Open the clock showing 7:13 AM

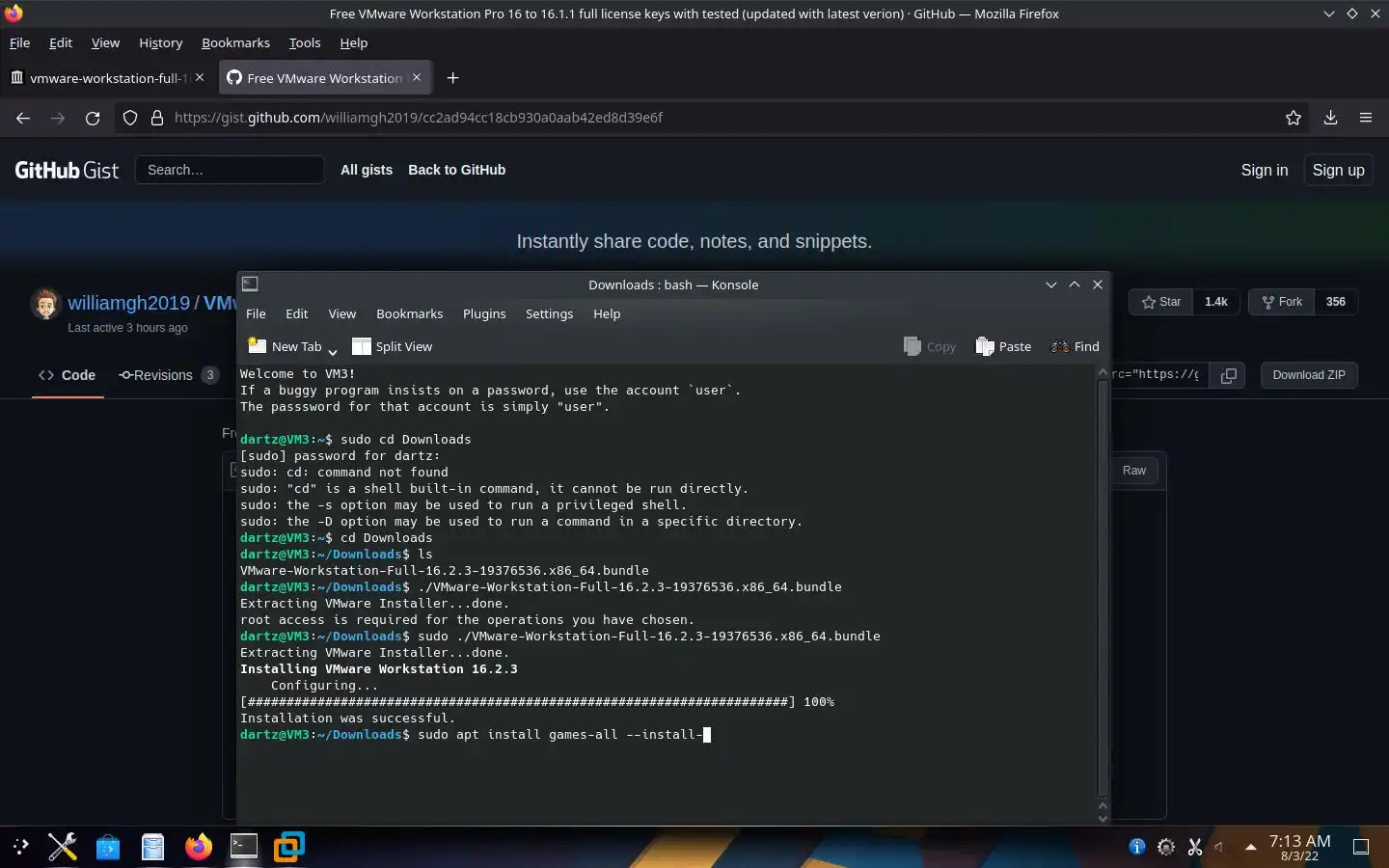[1299, 847]
